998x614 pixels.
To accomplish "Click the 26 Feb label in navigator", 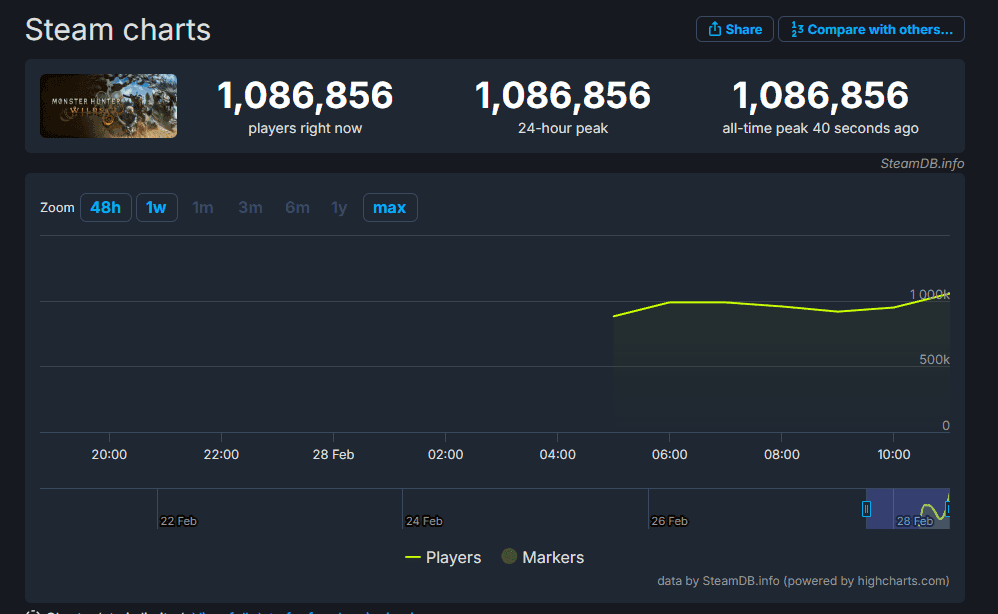I will 669,521.
